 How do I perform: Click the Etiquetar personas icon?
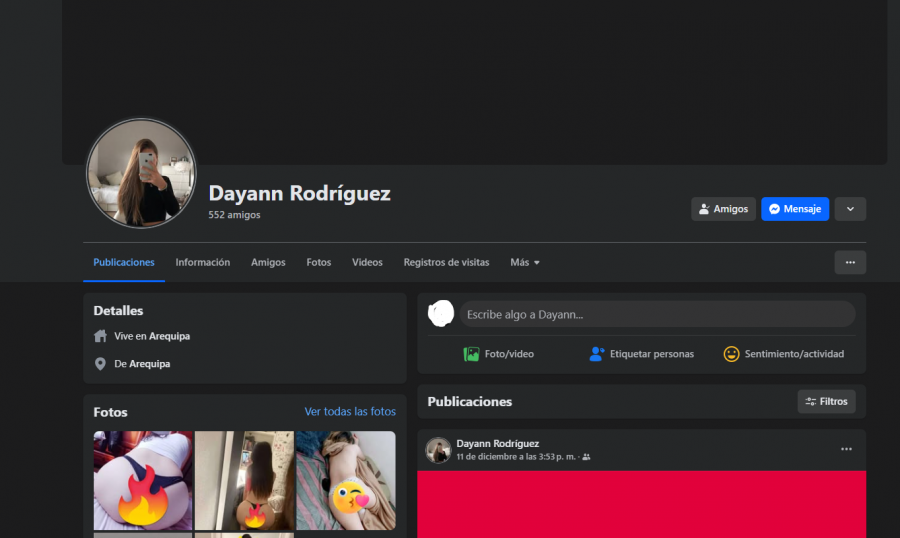(x=597, y=354)
